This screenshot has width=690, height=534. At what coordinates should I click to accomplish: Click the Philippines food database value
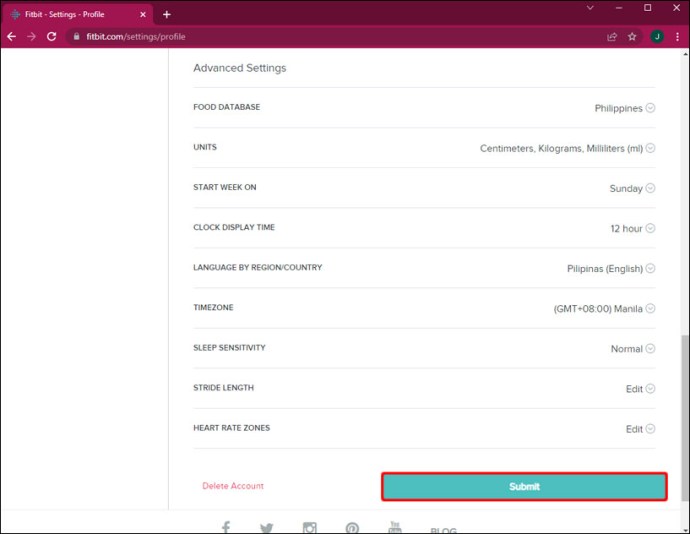tap(618, 108)
